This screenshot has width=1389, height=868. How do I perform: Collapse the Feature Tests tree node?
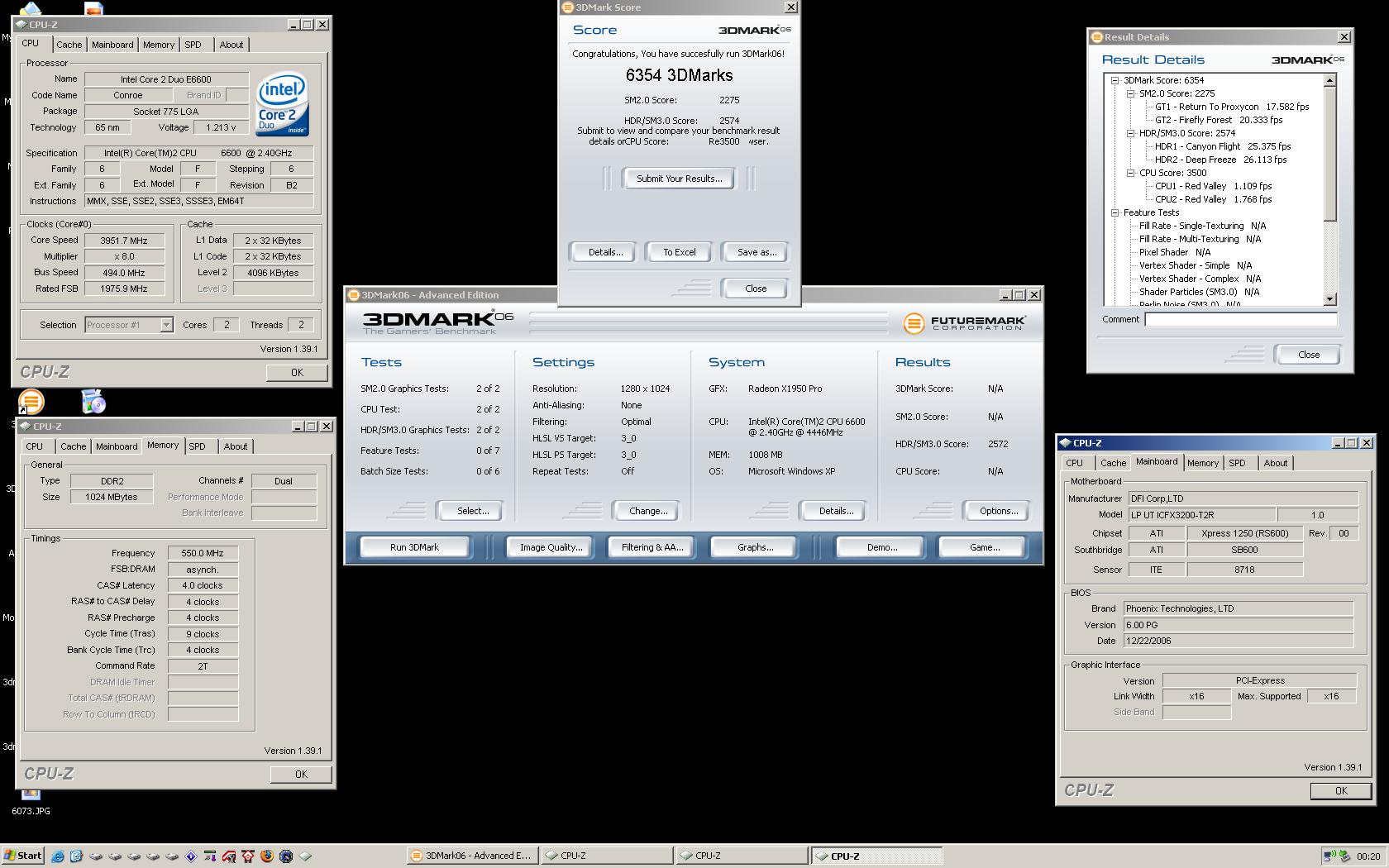click(x=1115, y=212)
